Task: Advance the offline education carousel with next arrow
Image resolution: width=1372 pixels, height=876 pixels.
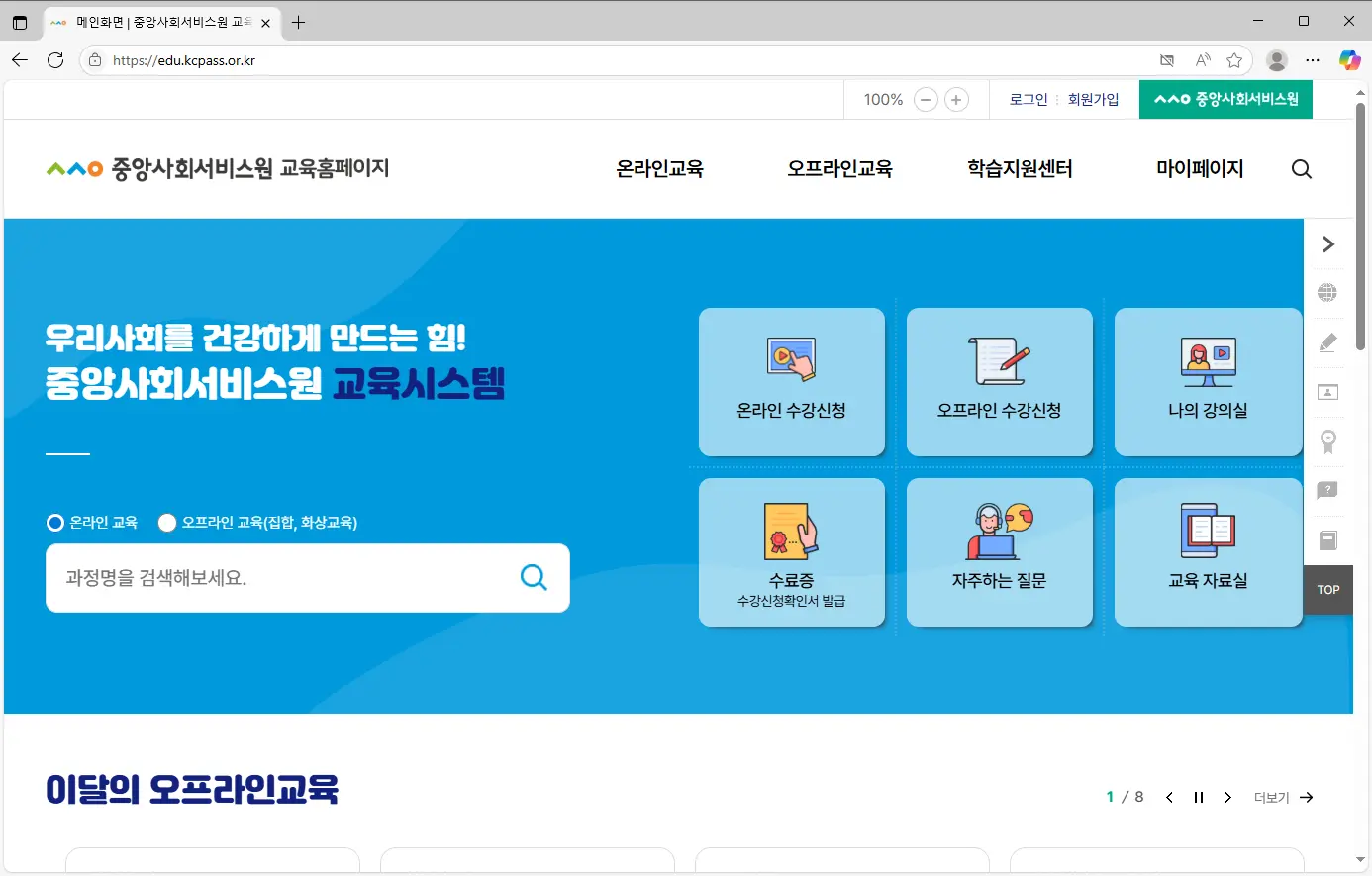Action: (x=1227, y=796)
